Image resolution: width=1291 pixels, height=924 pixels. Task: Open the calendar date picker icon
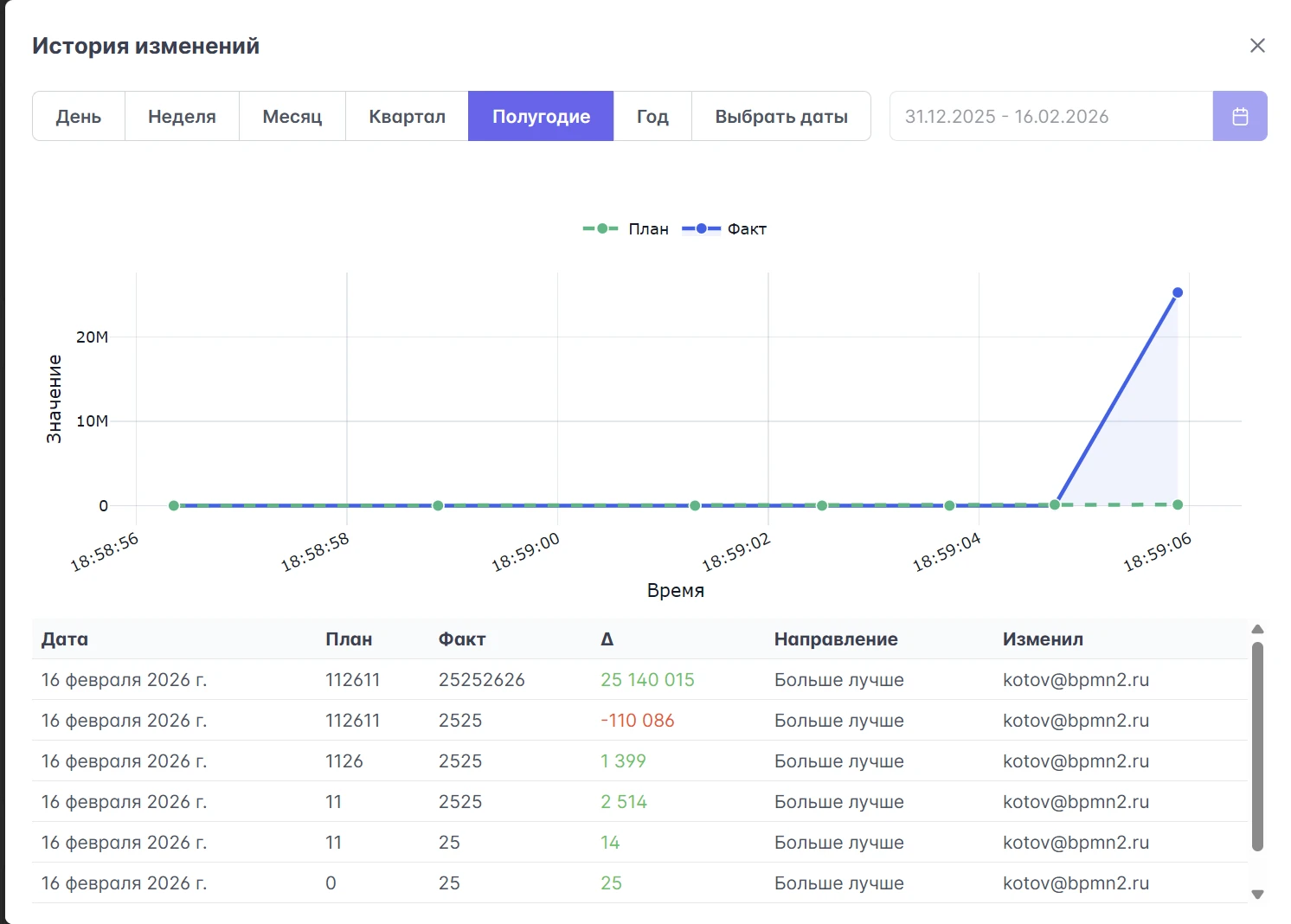[x=1239, y=116]
